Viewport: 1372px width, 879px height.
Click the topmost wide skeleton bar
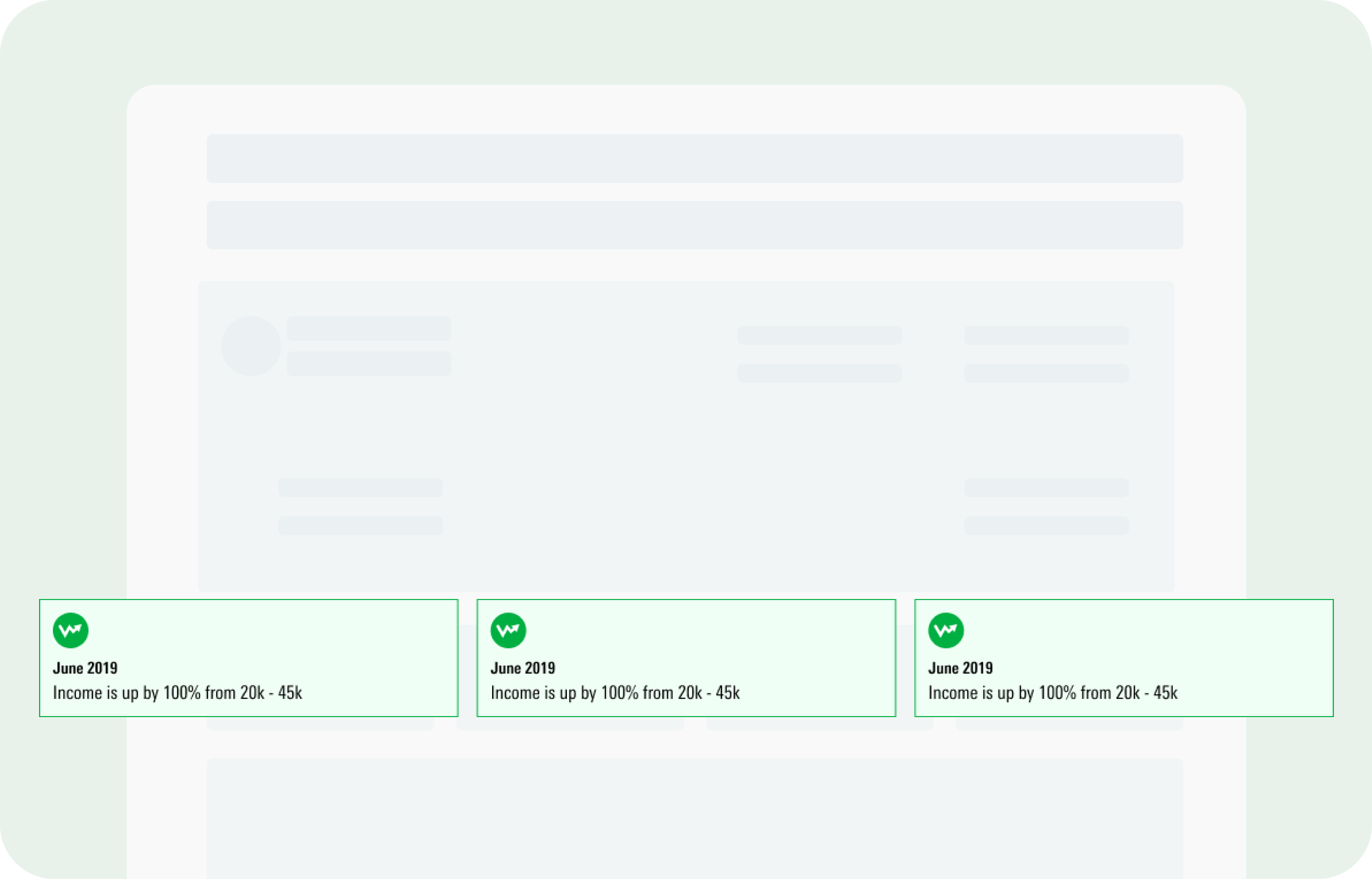[694, 159]
